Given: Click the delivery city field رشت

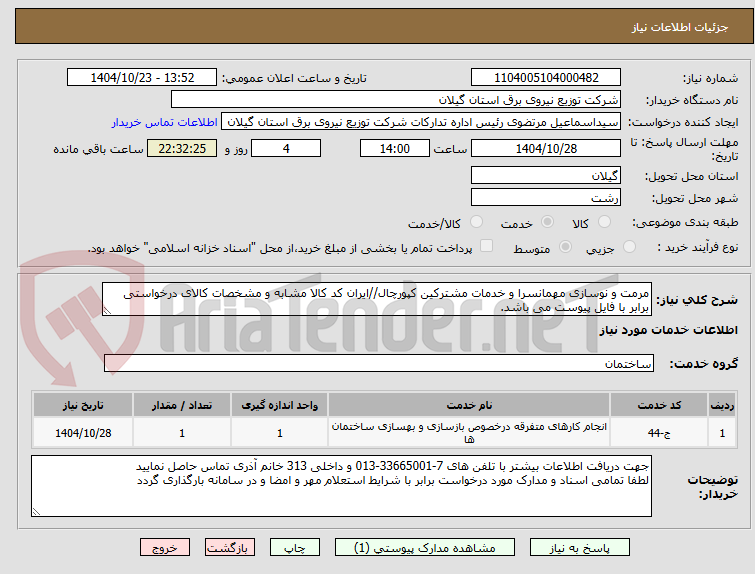Looking at the screenshot, I should (x=546, y=197).
